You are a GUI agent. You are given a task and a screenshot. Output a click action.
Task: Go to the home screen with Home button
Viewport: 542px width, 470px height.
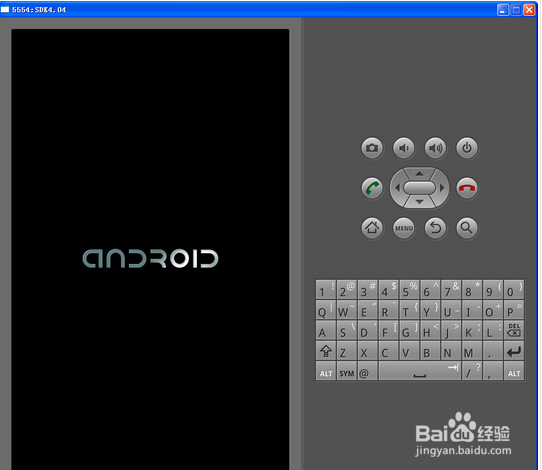pos(372,228)
